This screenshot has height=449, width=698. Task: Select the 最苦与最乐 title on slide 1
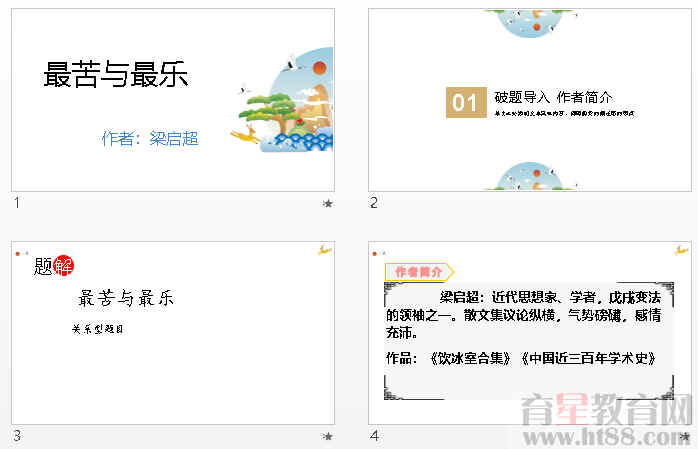[116, 75]
